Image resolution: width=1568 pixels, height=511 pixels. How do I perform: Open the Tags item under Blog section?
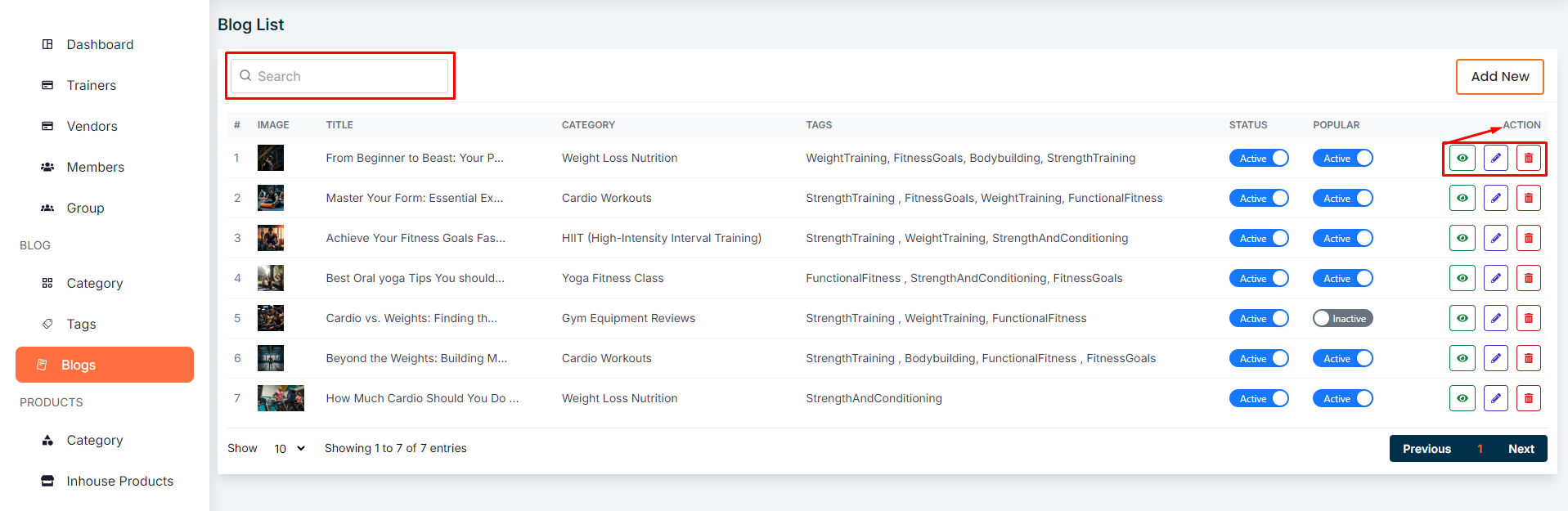point(81,324)
